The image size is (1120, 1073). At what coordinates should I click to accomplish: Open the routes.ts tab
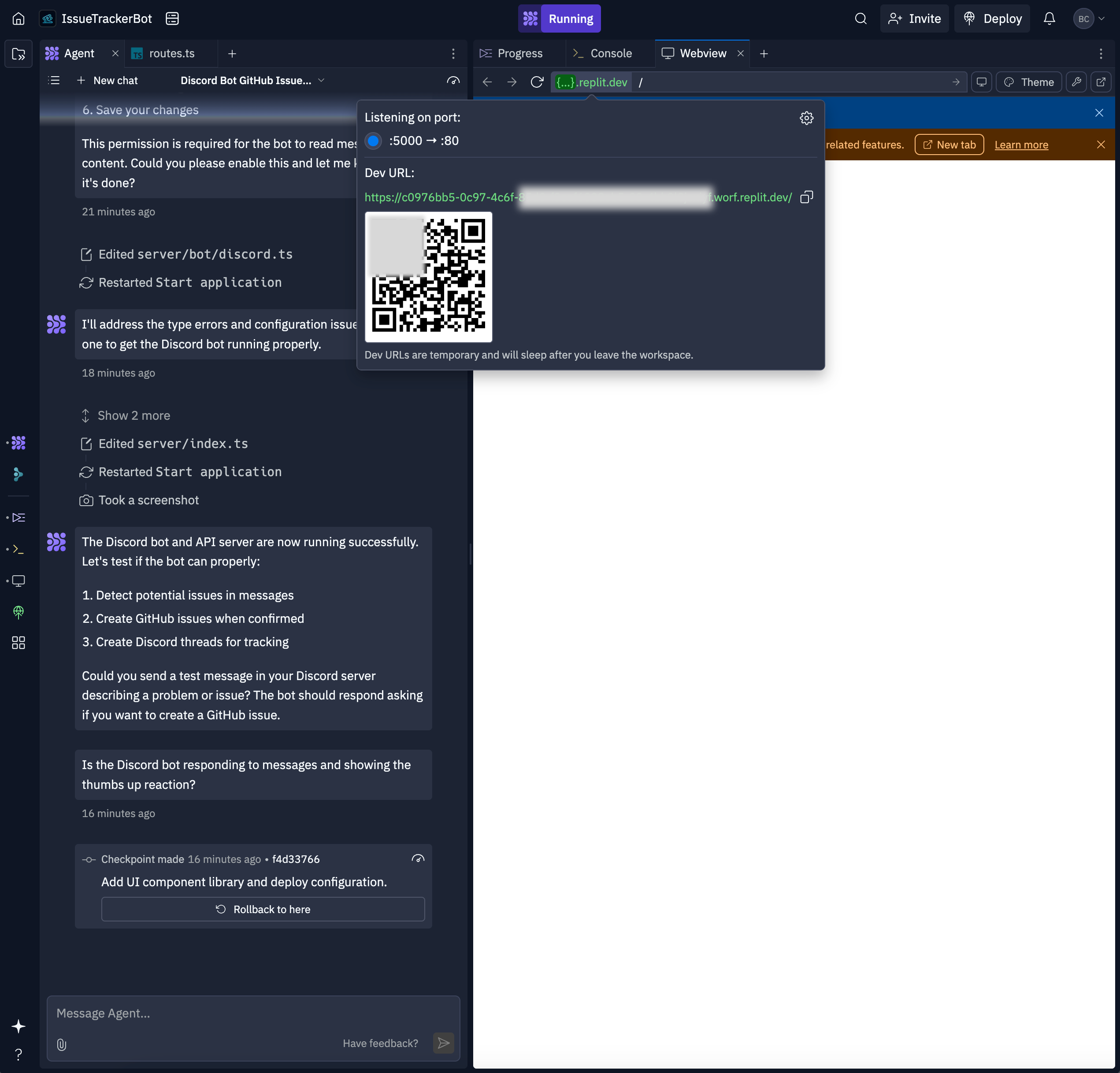(x=171, y=54)
